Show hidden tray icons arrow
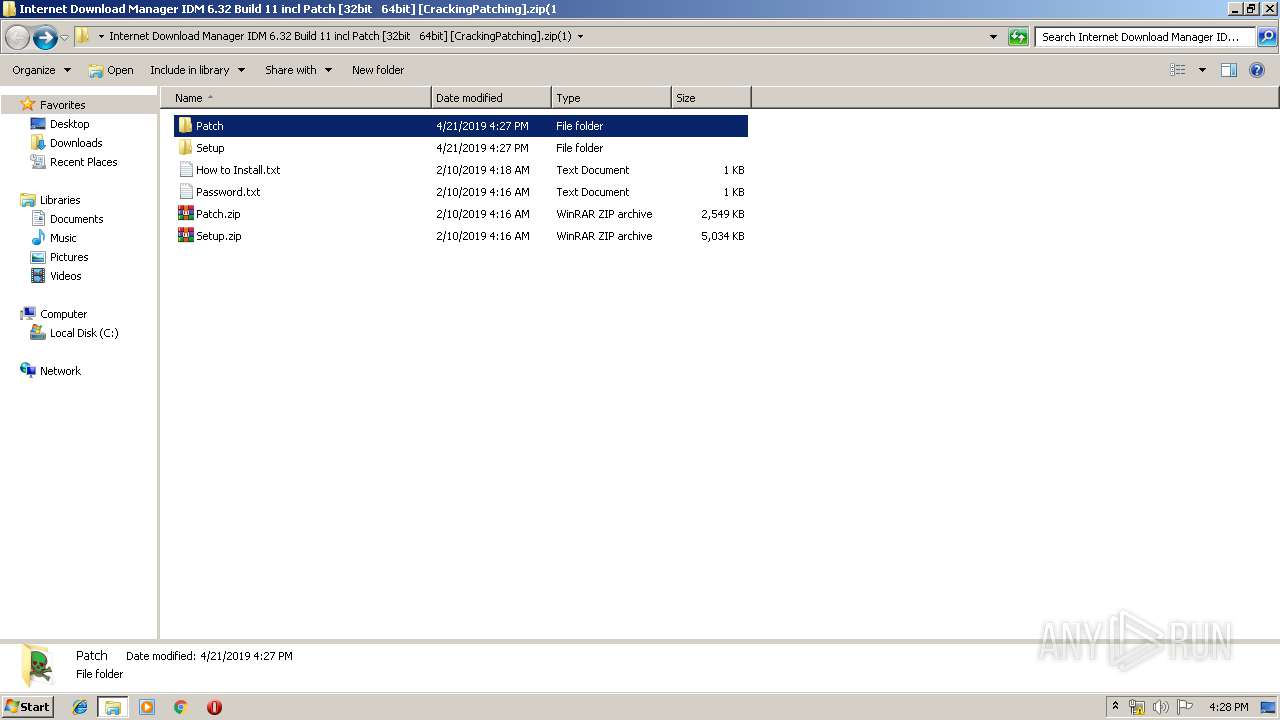 [1116, 707]
